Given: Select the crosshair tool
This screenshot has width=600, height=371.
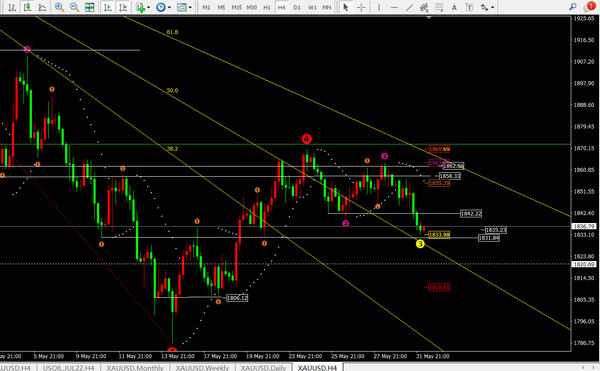Looking at the screenshot, I should pos(361,7).
